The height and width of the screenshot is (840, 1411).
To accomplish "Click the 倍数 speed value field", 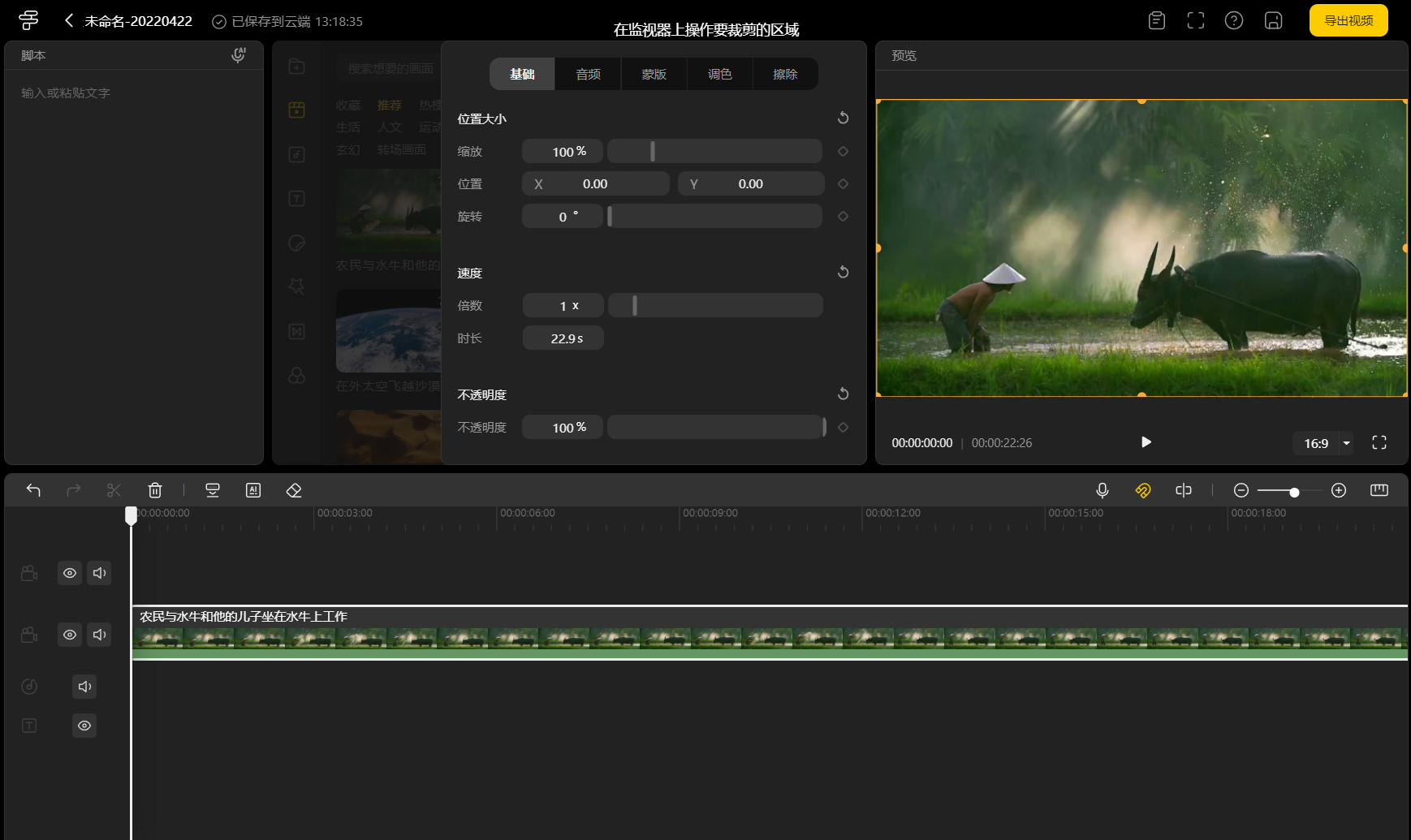I will 563,306.
